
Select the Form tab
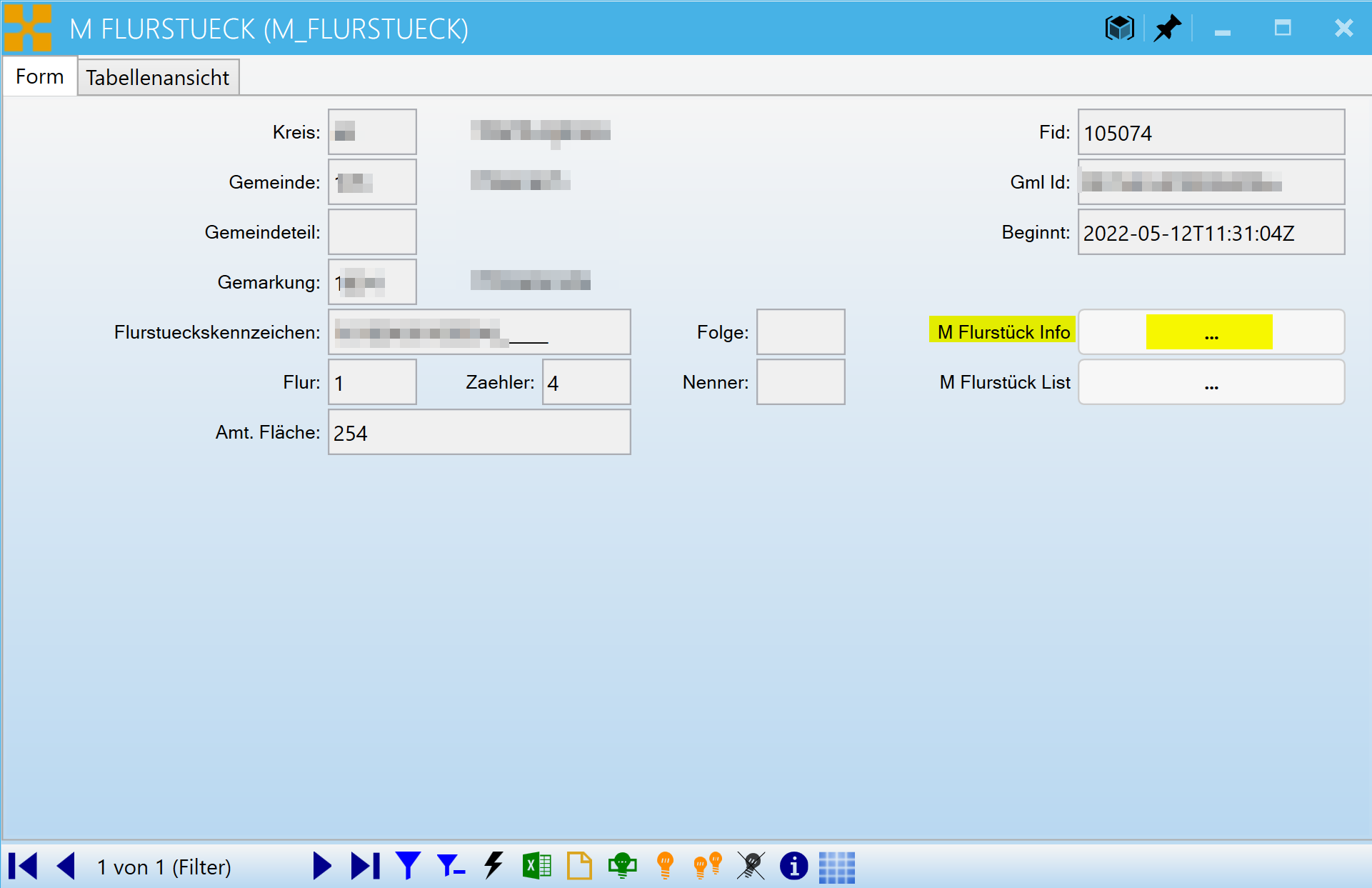(40, 76)
